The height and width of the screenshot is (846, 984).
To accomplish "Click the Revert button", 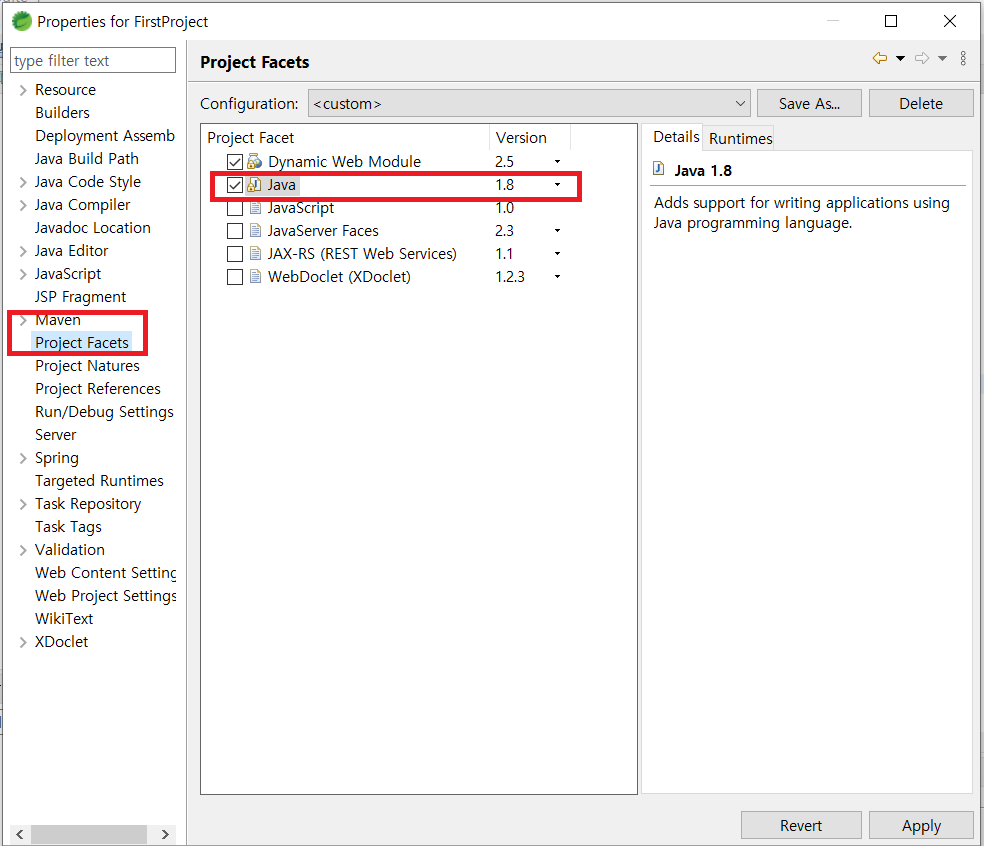I will (801, 825).
